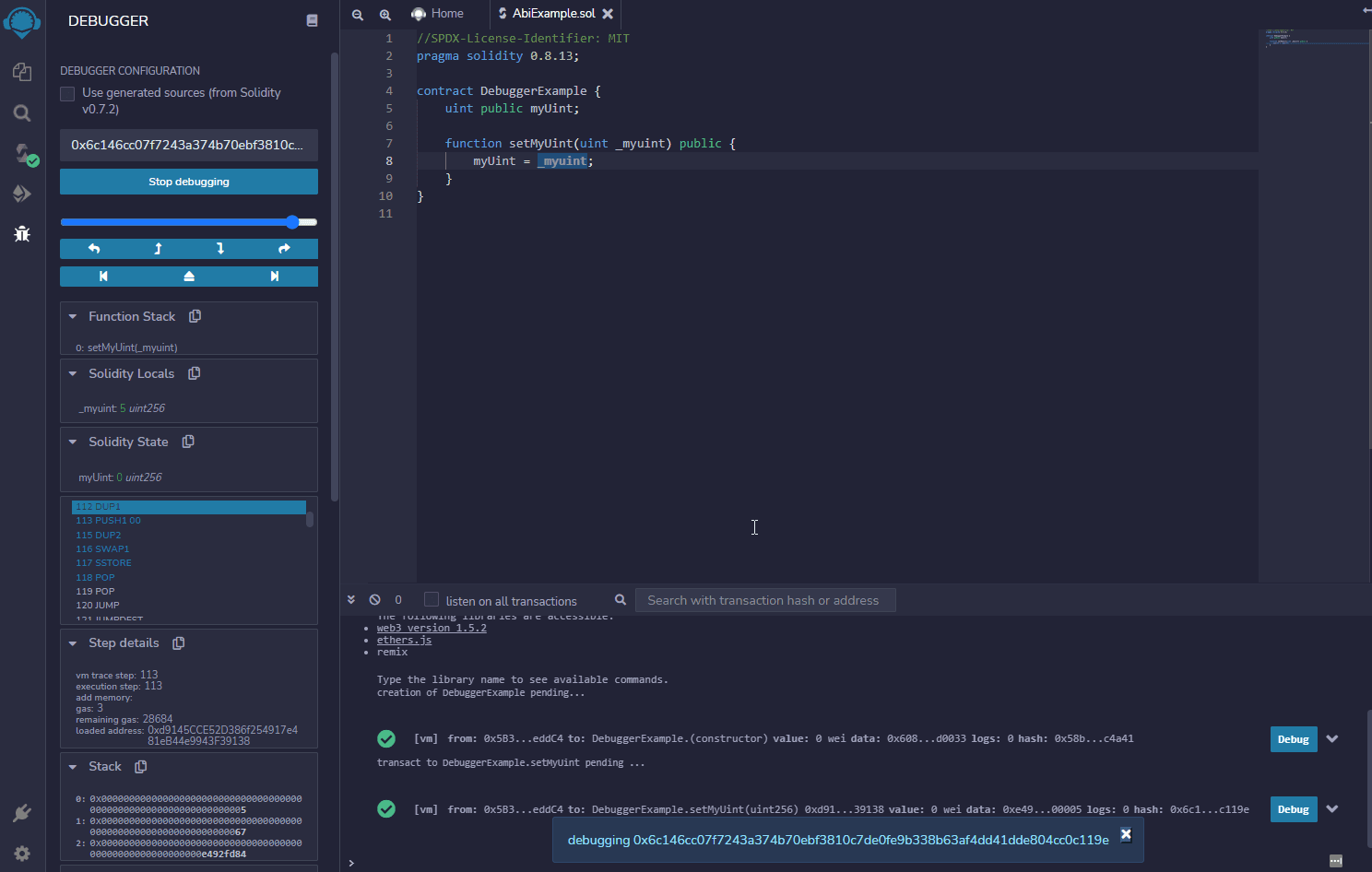
Task: Collapse the Stack section
Action: click(73, 766)
